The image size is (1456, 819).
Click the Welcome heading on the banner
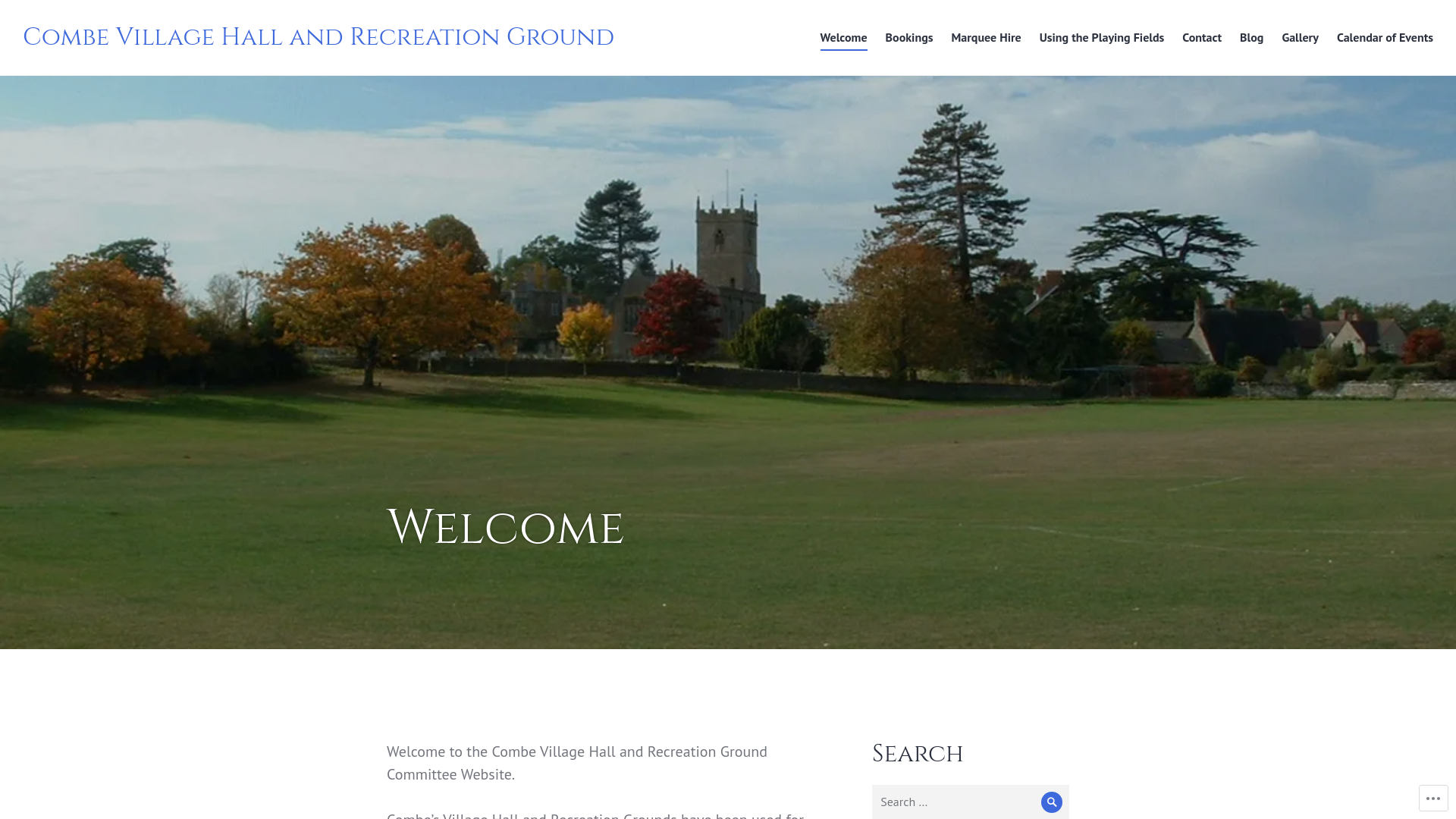click(505, 528)
